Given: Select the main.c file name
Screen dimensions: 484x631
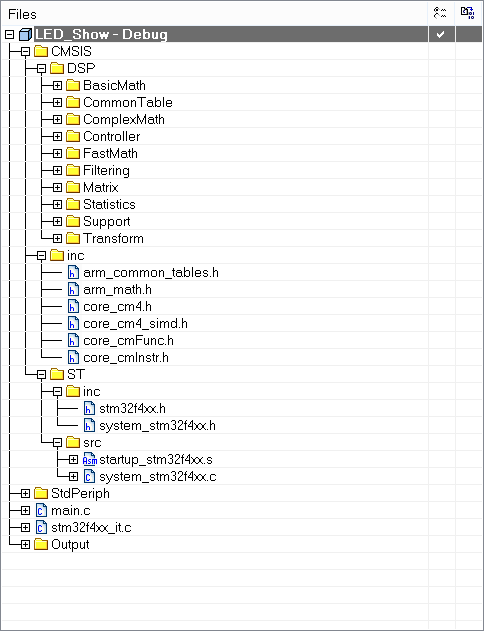Looking at the screenshot, I should [x=71, y=510].
